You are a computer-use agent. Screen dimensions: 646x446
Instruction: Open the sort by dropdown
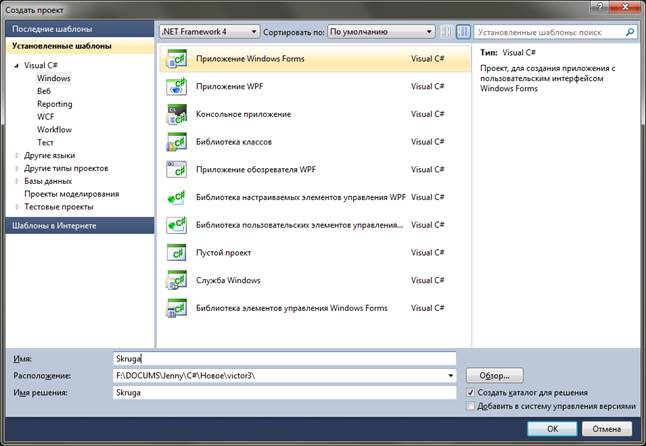click(381, 31)
